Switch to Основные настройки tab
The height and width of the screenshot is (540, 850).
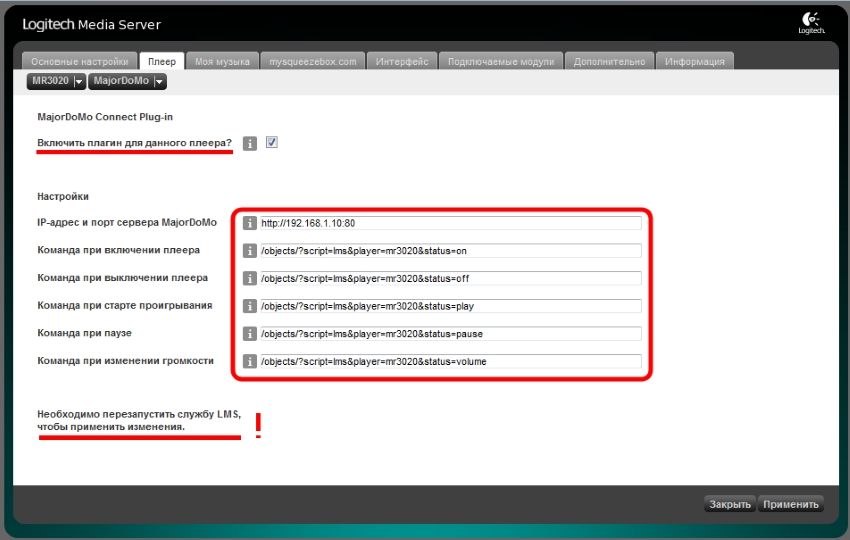point(80,61)
